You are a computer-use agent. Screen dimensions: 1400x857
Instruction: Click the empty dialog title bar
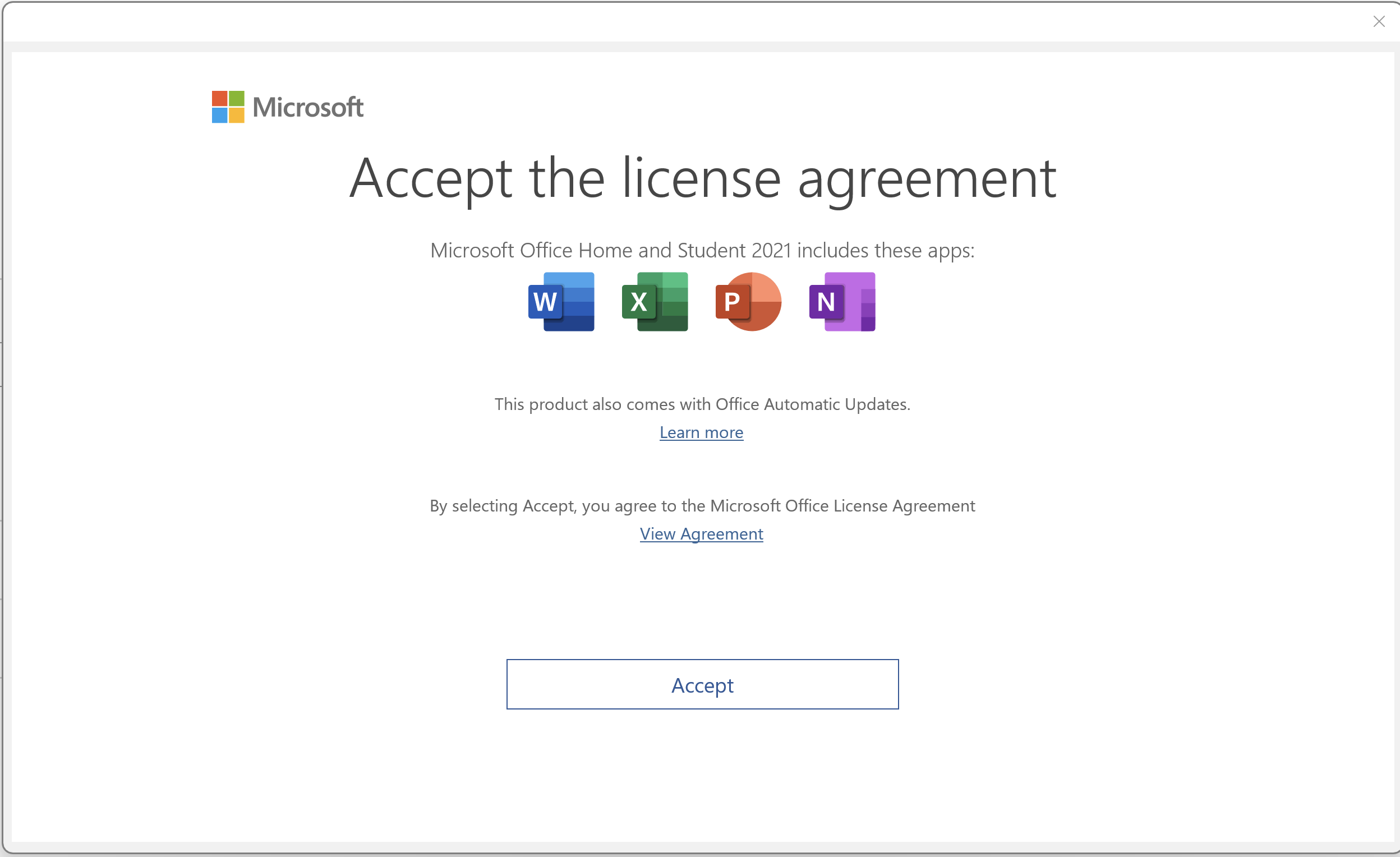point(682,22)
